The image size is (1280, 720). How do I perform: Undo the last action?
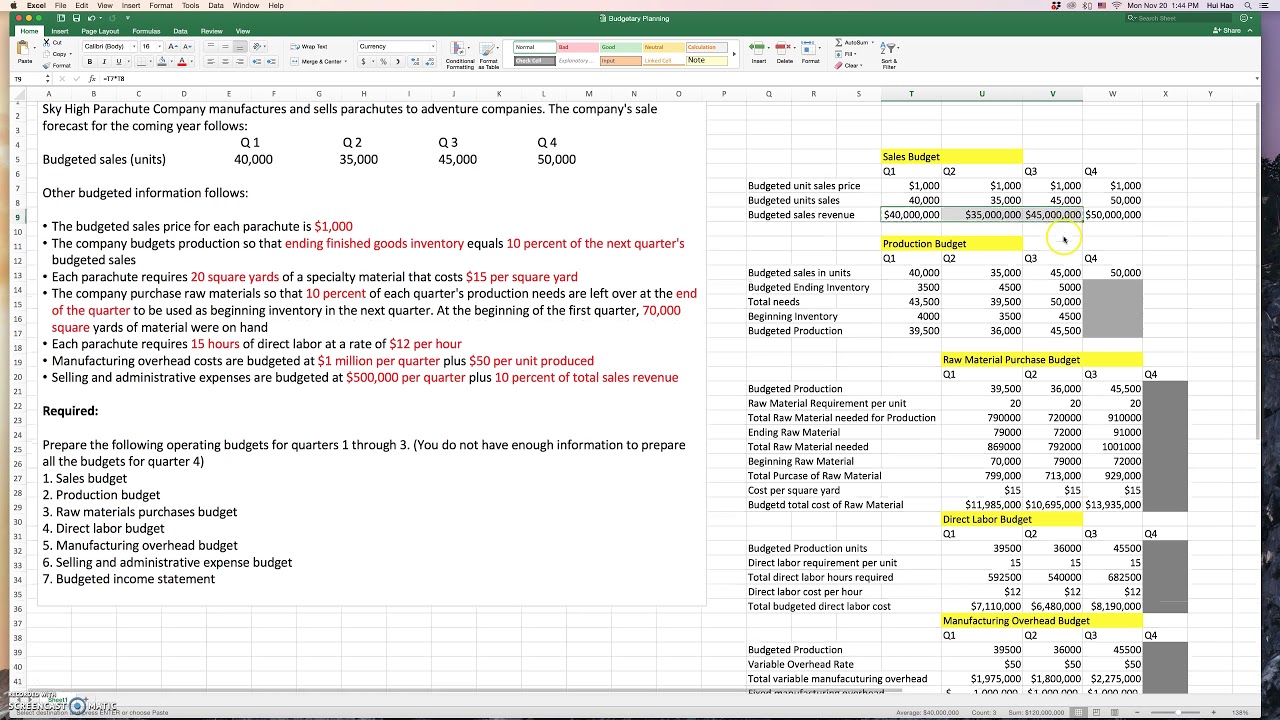pyautogui.click(x=91, y=18)
